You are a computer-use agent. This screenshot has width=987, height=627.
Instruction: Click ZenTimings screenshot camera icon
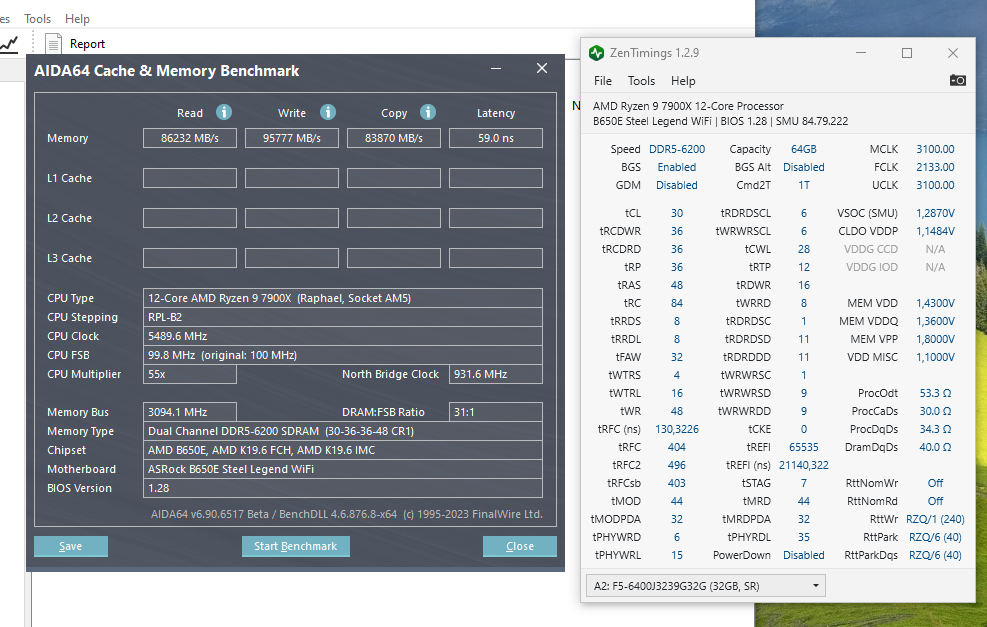point(957,80)
